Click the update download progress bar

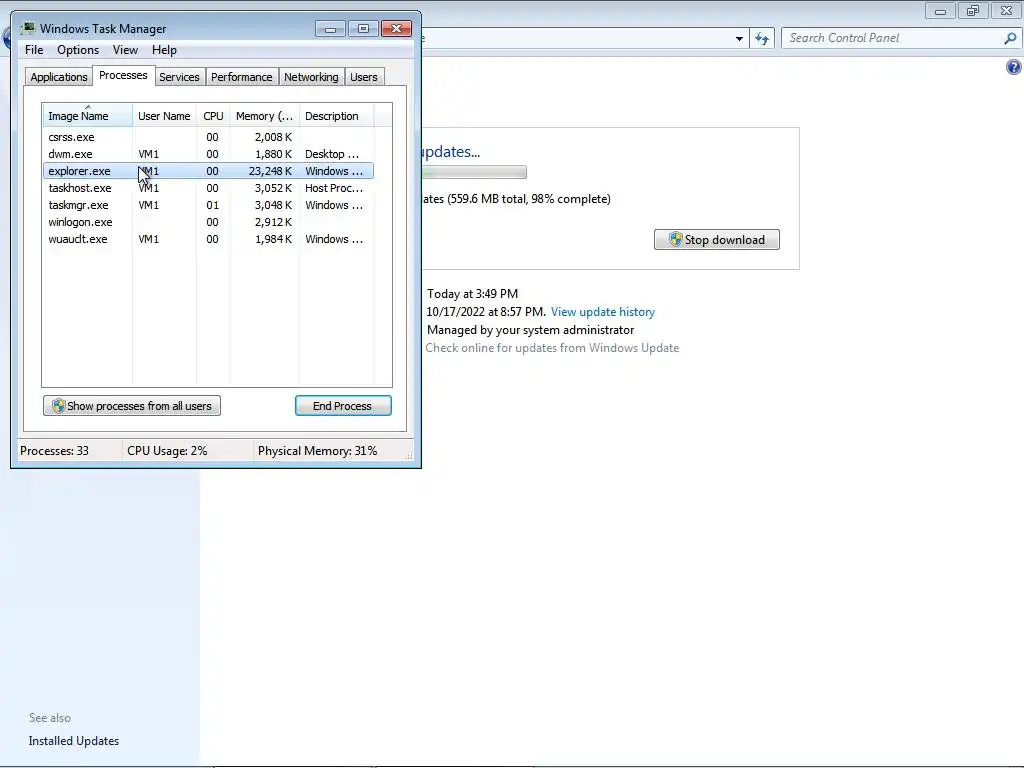(x=474, y=172)
